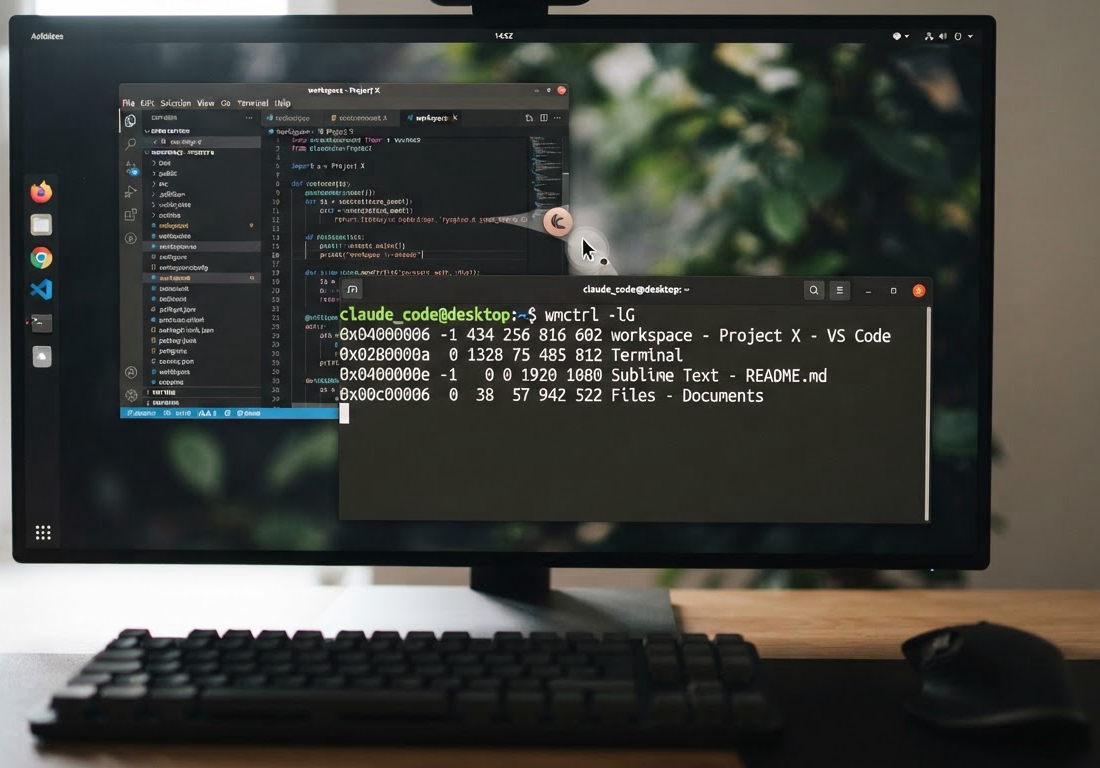Open the Search view in VS Code activity bar

[130, 144]
